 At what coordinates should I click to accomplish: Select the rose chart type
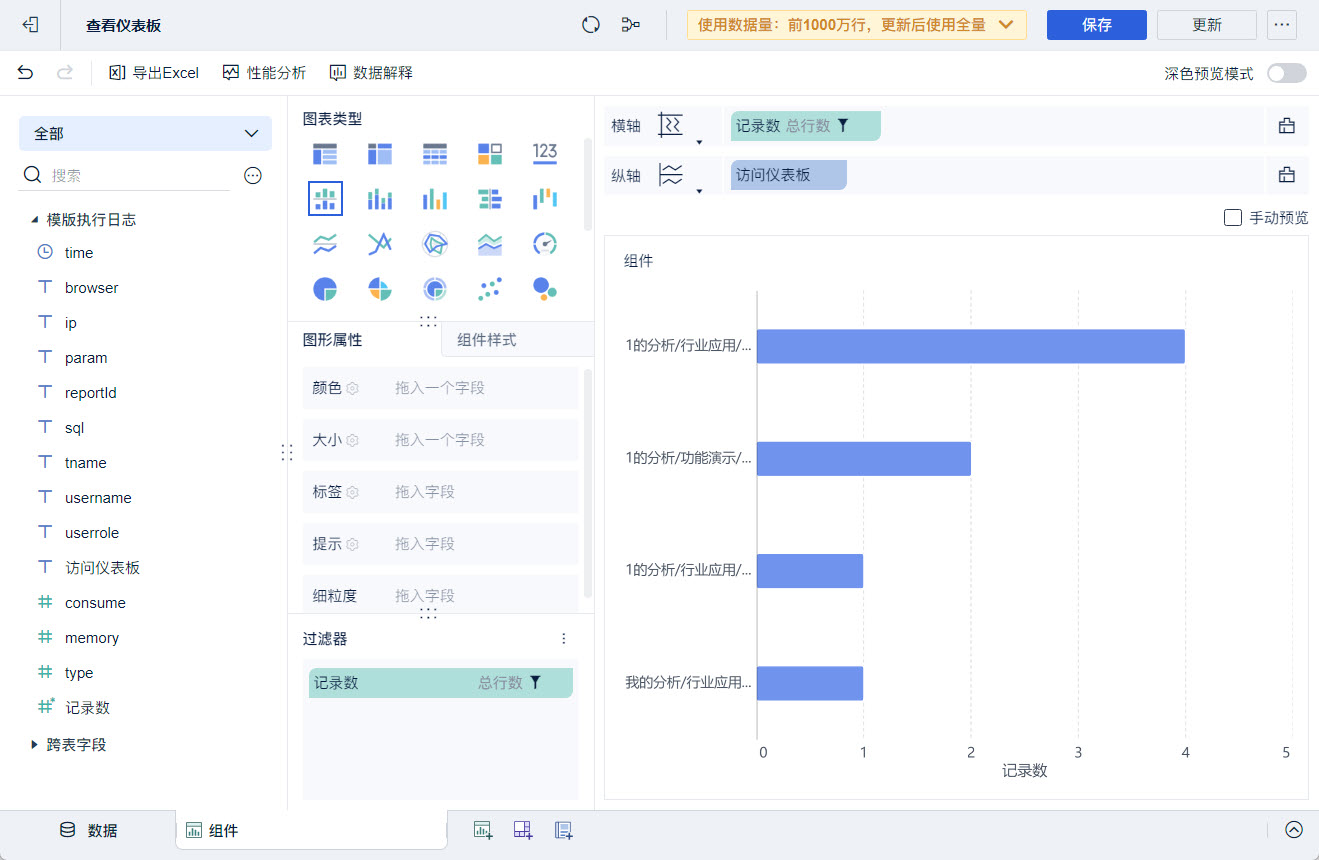380,289
